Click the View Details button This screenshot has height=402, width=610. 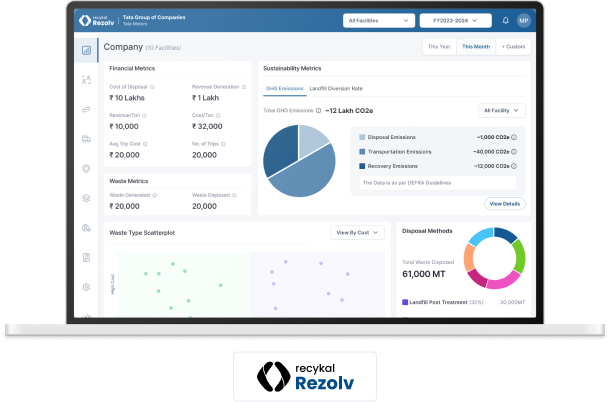pyautogui.click(x=505, y=204)
